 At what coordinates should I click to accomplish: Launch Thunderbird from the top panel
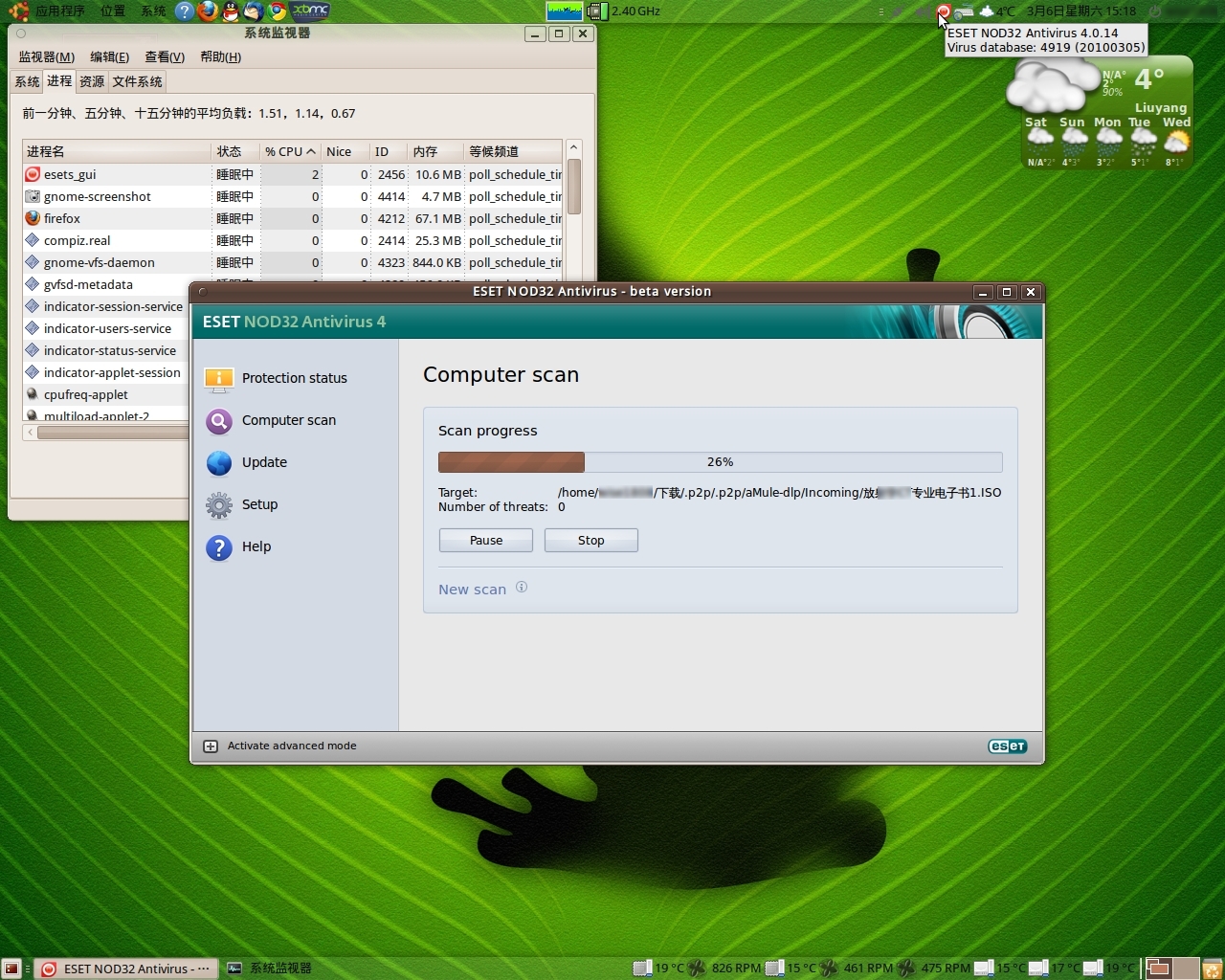click(x=254, y=11)
